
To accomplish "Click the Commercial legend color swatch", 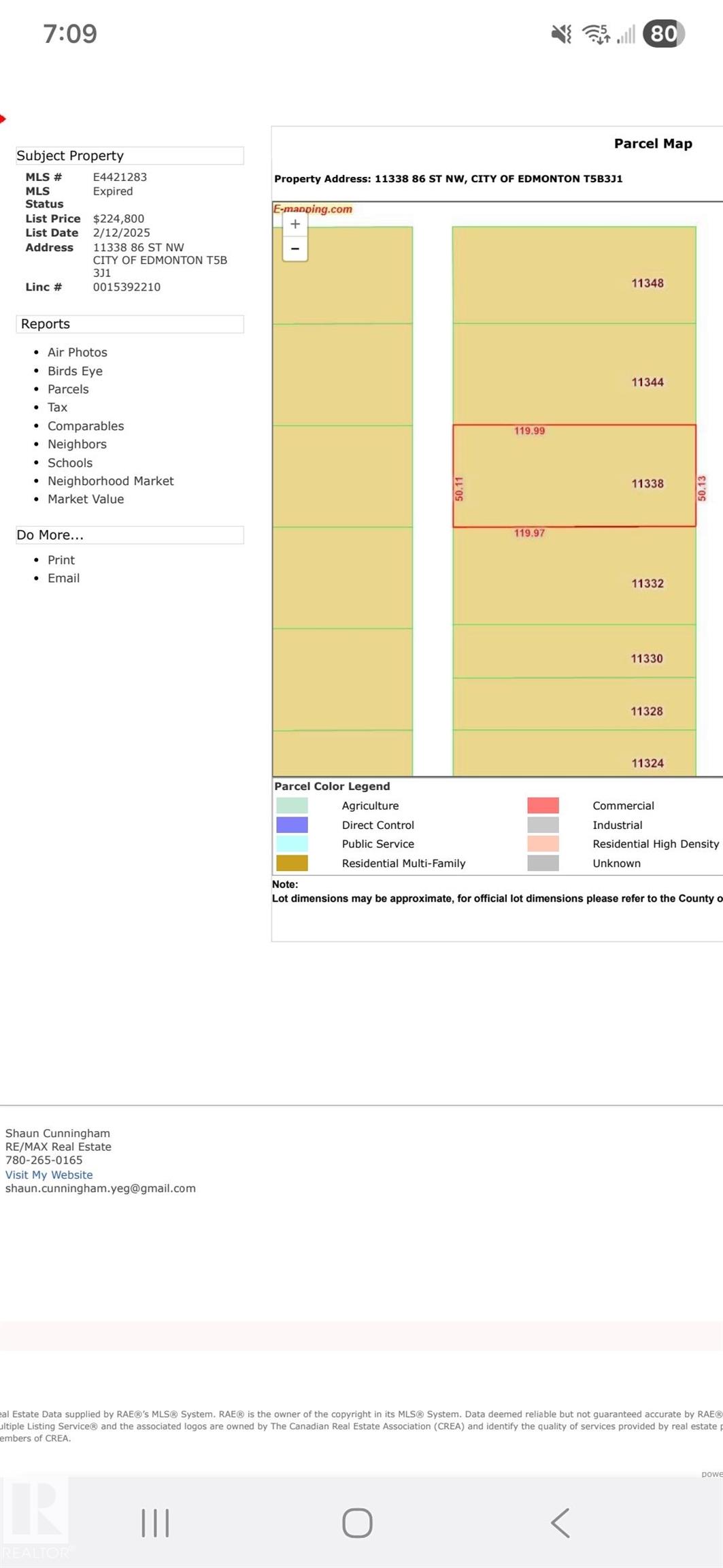I will tap(543, 806).
